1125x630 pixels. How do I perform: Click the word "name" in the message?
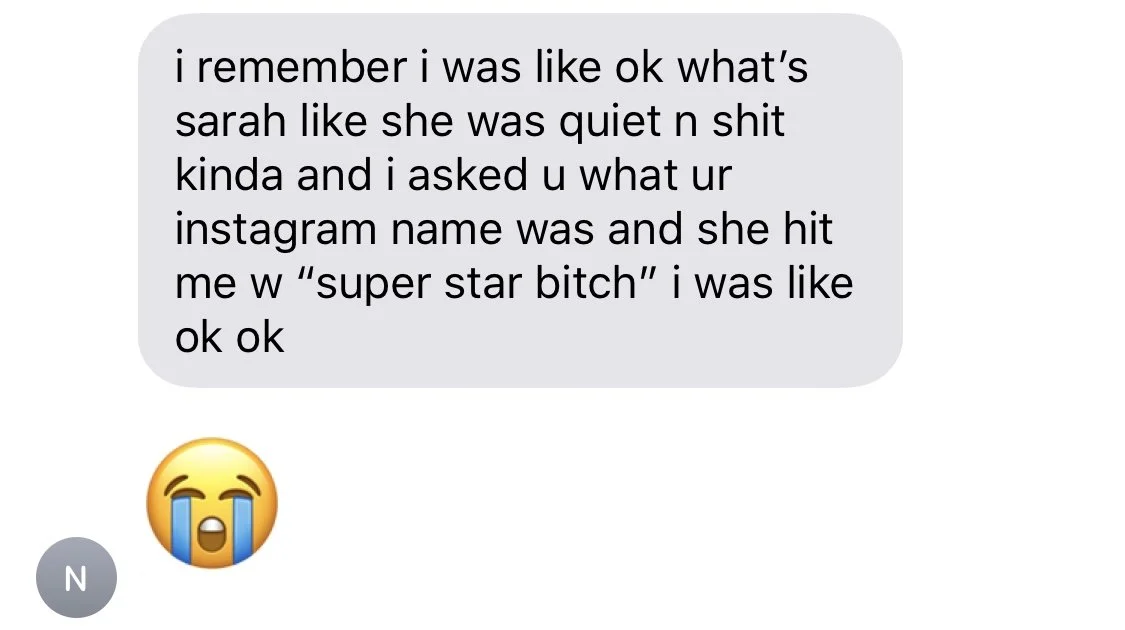click(x=446, y=230)
